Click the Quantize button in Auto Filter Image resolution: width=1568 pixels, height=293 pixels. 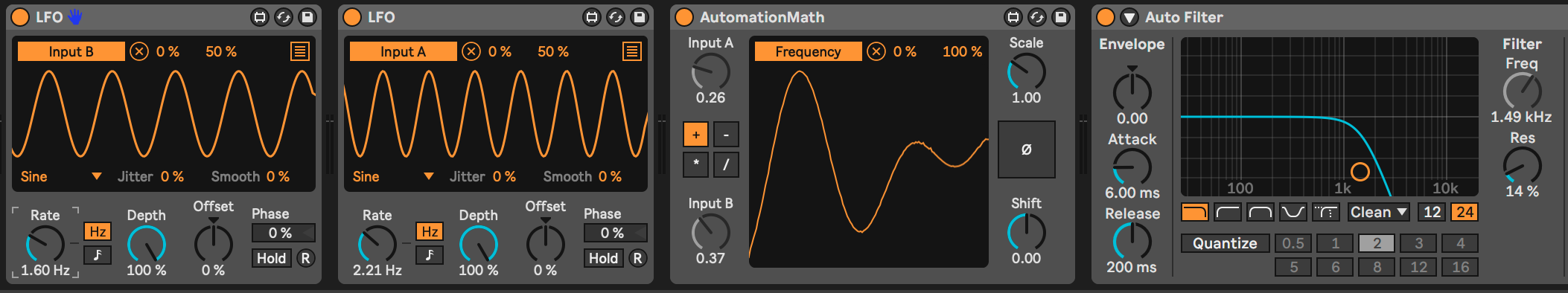[x=1225, y=243]
